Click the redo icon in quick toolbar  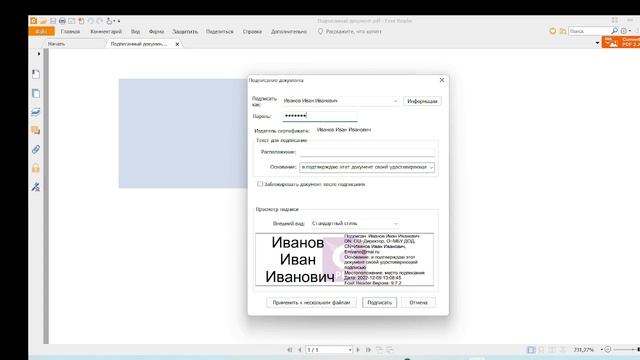point(100,21)
